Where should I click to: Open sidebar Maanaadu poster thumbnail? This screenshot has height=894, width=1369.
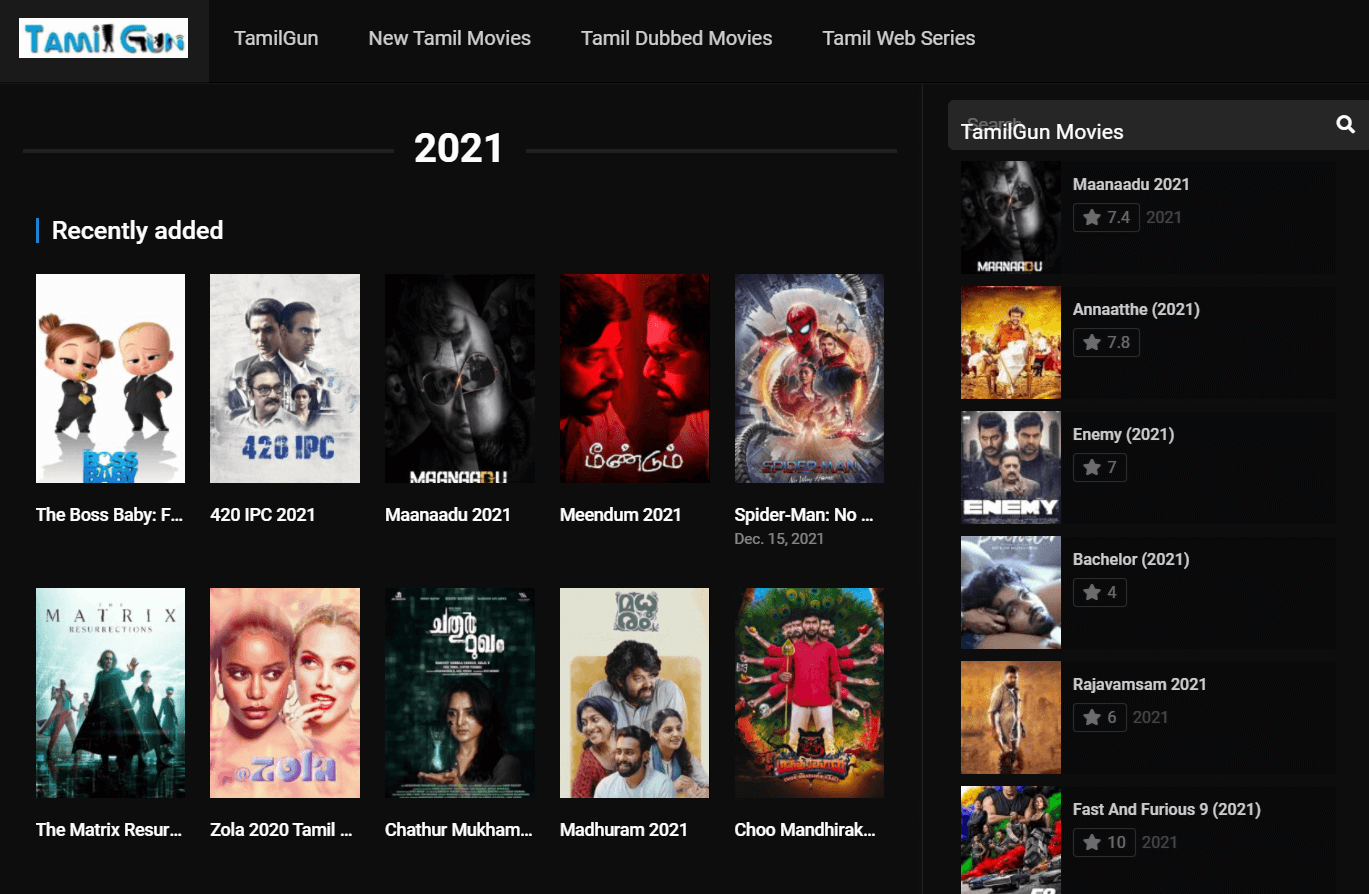pyautogui.click(x=1011, y=218)
